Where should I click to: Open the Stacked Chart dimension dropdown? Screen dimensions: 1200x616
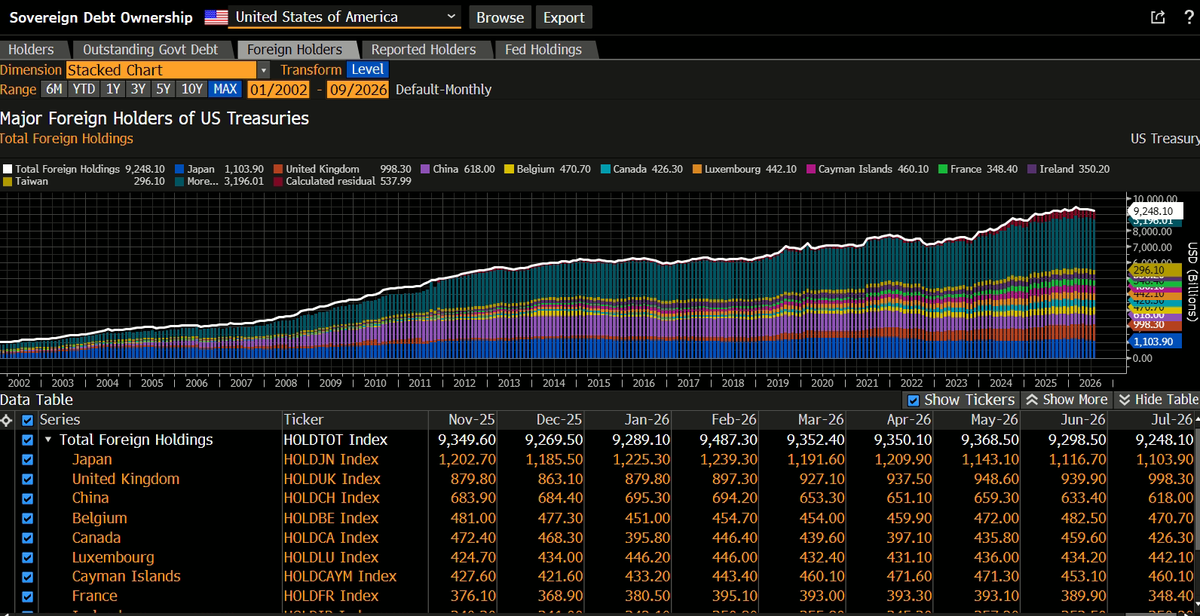coord(168,70)
